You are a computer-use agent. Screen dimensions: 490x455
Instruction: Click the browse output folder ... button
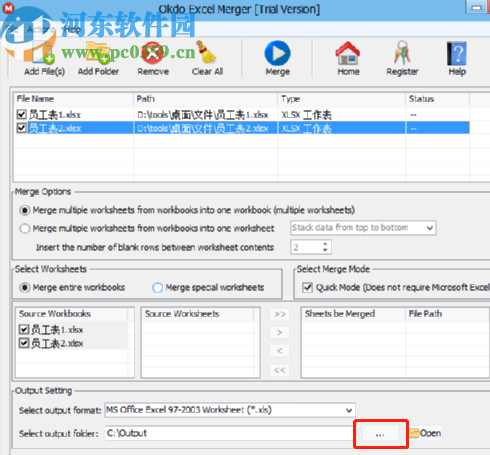tap(380, 434)
